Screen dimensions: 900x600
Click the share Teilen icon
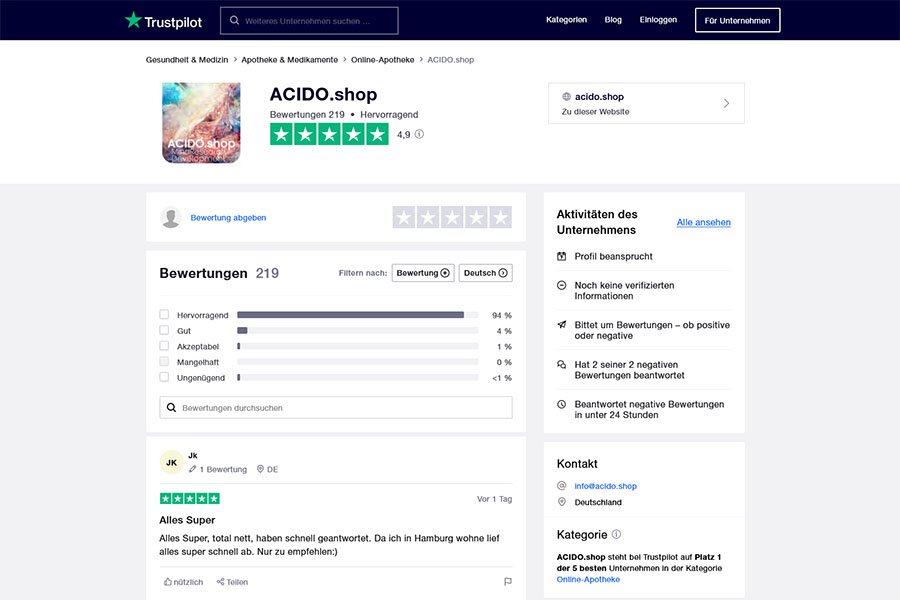[220, 582]
